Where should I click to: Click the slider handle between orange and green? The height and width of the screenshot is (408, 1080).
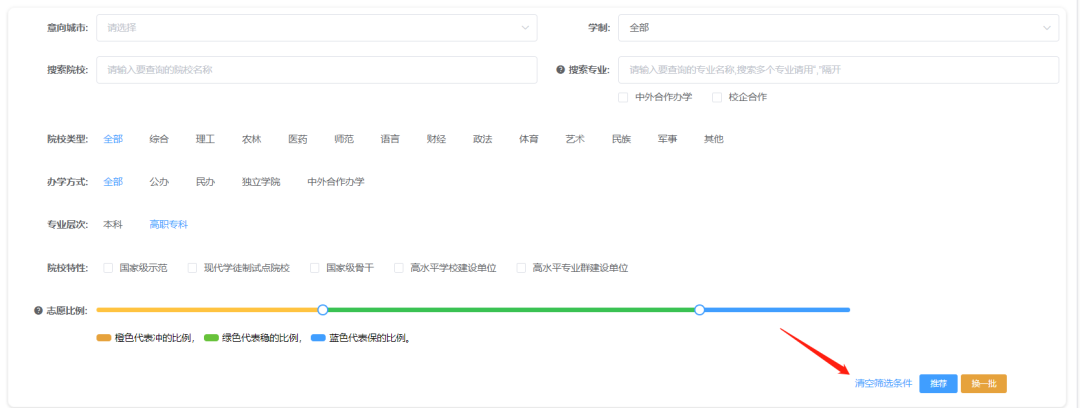[x=322, y=310]
